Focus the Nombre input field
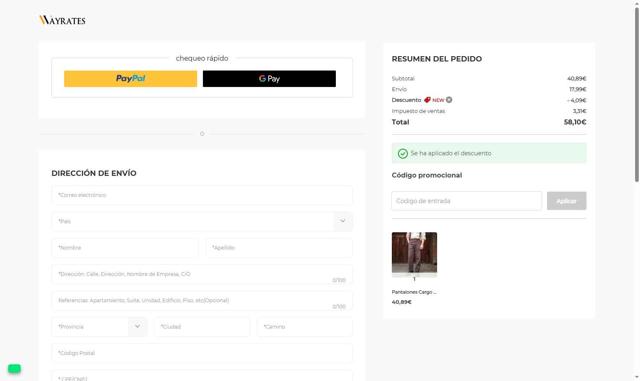The width and height of the screenshot is (640, 381). (x=125, y=248)
